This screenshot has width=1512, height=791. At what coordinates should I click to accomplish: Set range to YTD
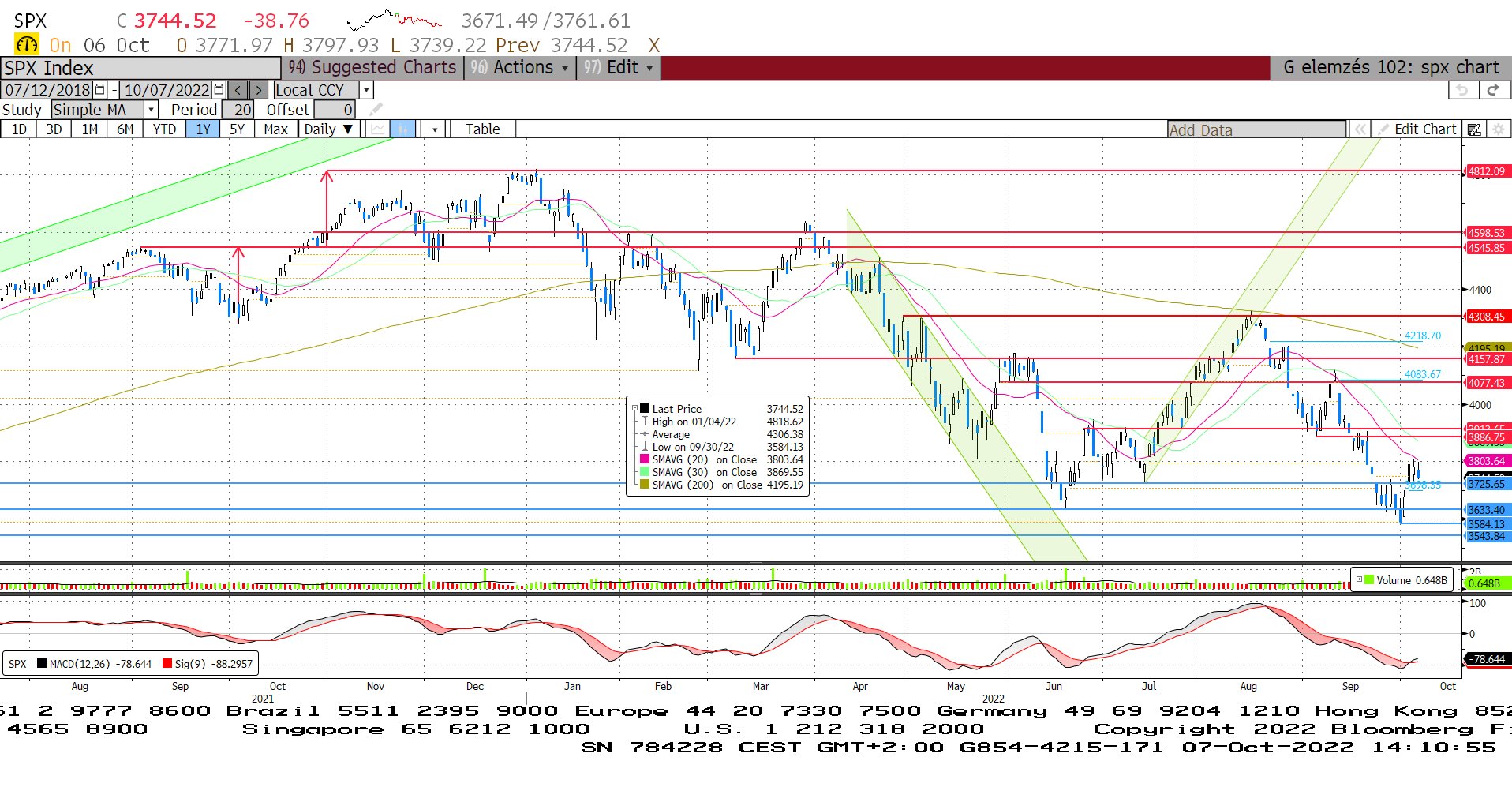(x=164, y=129)
